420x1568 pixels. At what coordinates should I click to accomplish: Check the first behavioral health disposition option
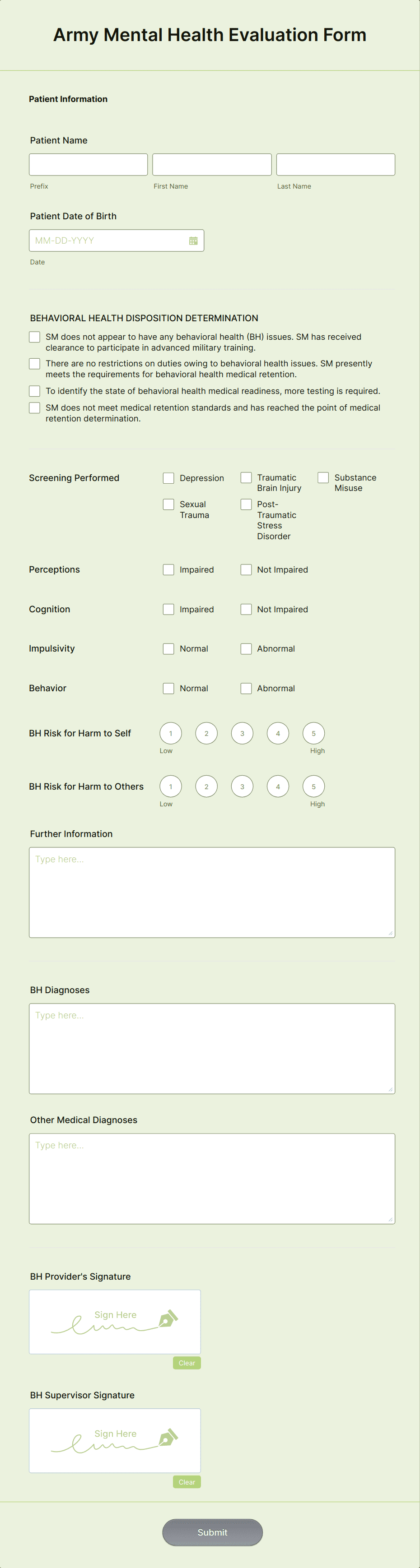click(34, 337)
